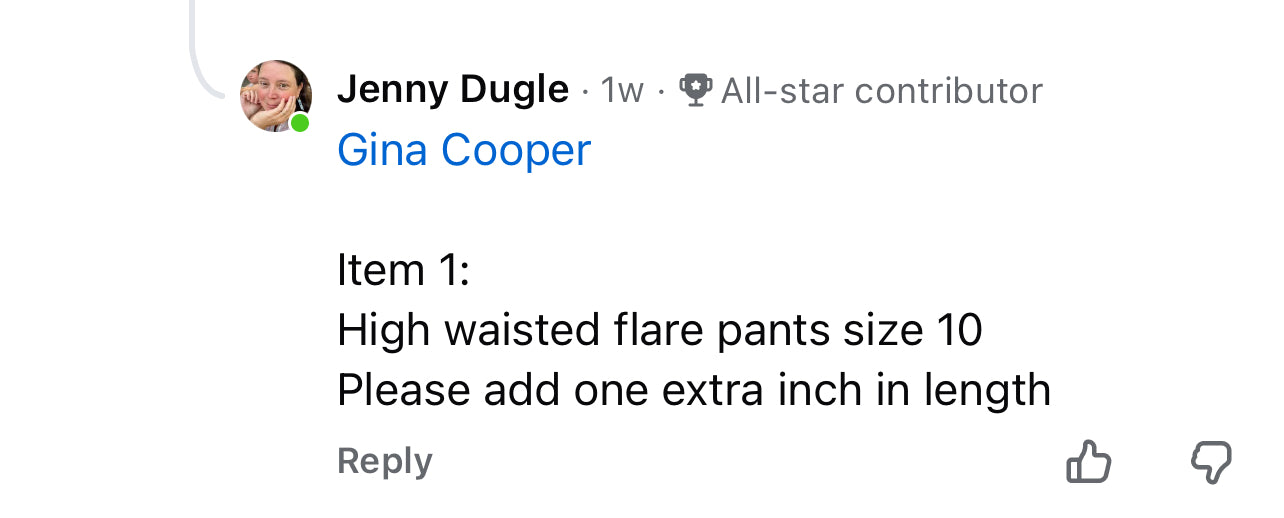Click the word "Please" in comment
The image size is (1284, 518).
point(404,390)
